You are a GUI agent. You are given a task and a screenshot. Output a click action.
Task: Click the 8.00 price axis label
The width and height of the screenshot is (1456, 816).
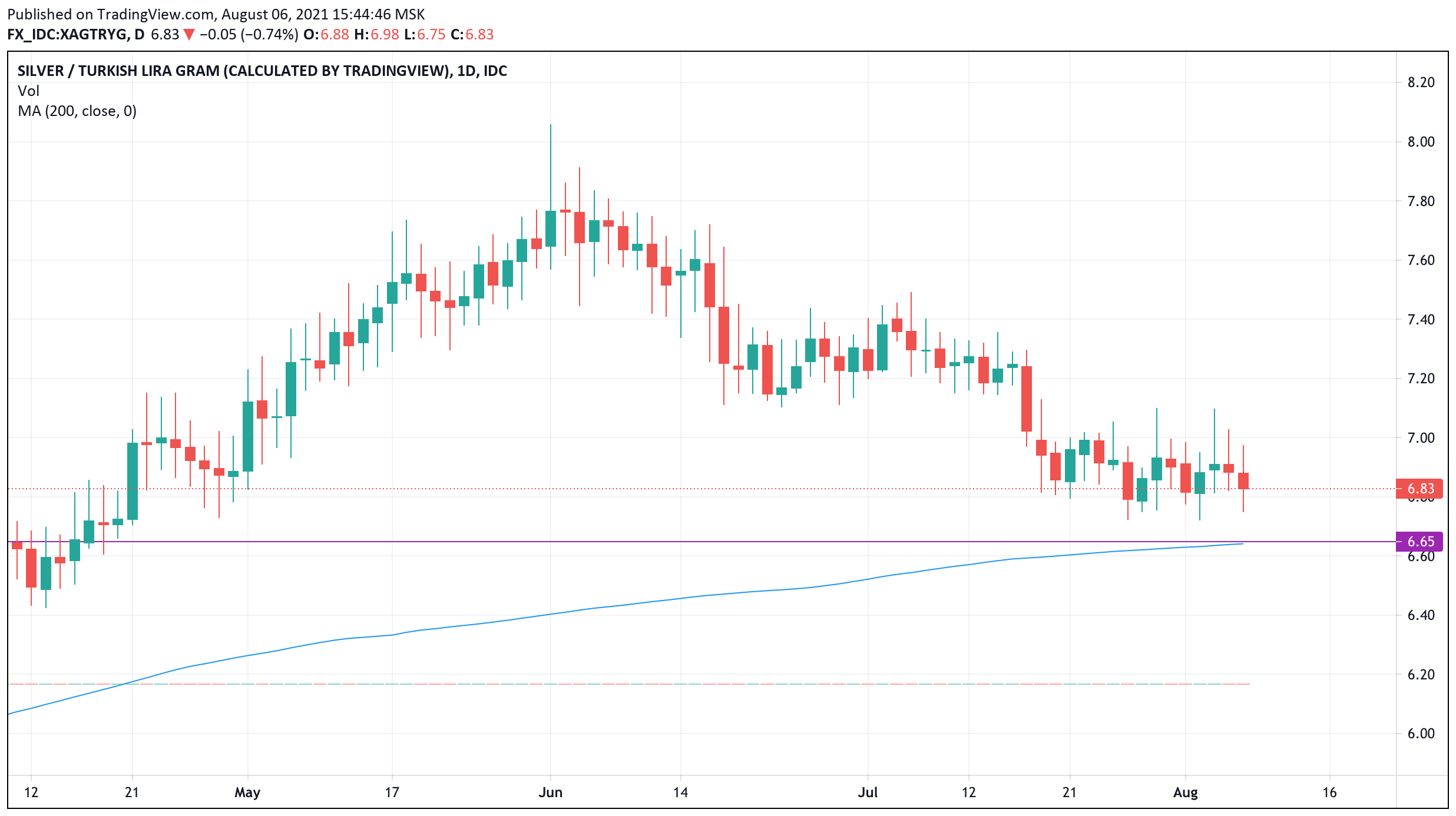(x=1421, y=142)
